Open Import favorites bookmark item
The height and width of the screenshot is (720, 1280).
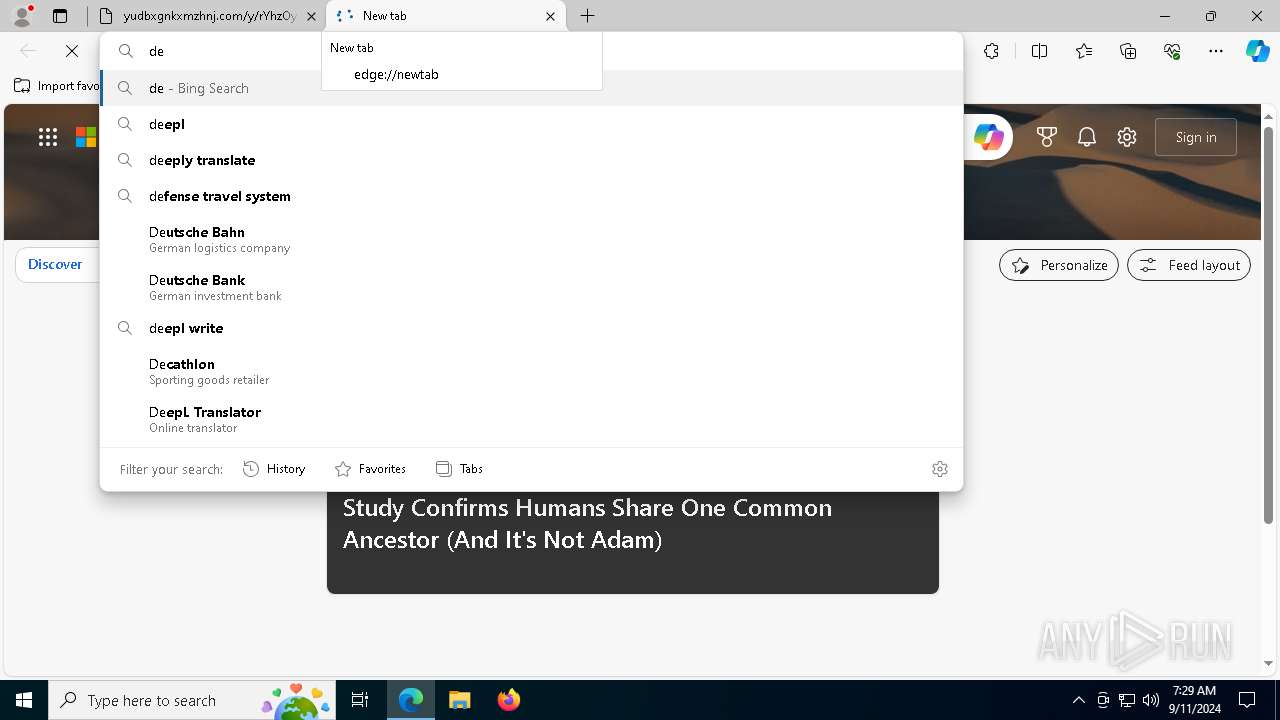coord(56,86)
